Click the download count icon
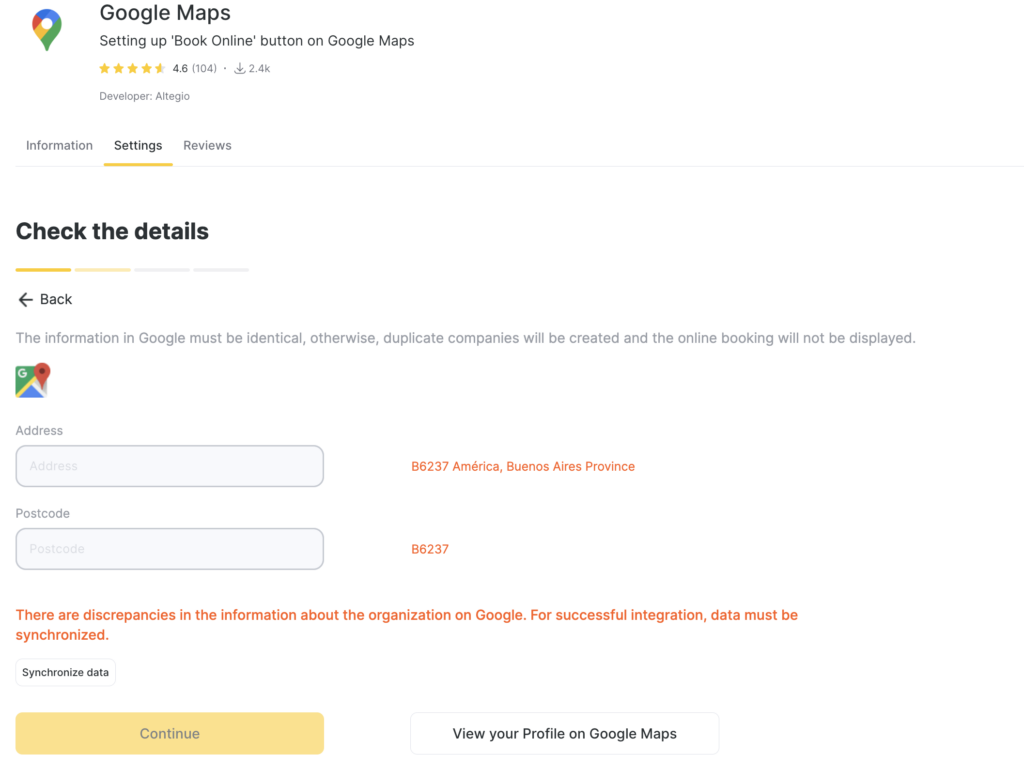1024x770 pixels. pos(240,69)
